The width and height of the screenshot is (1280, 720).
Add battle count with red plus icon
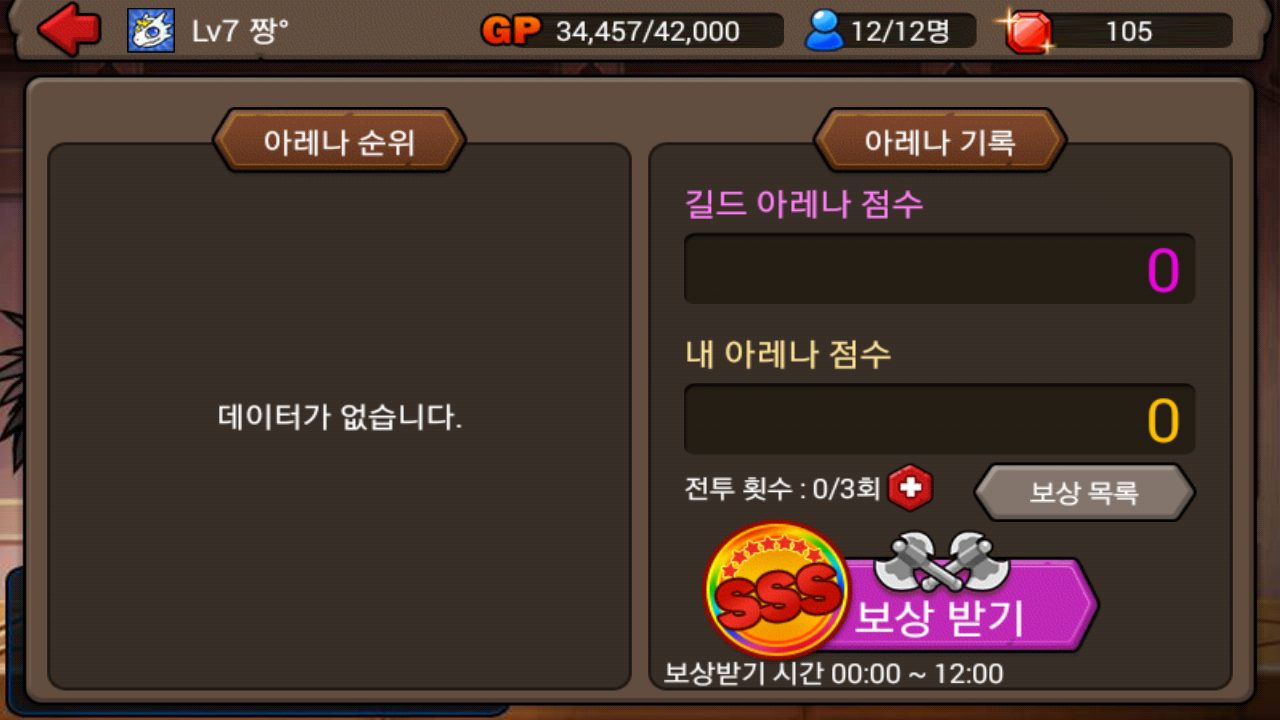click(x=910, y=488)
